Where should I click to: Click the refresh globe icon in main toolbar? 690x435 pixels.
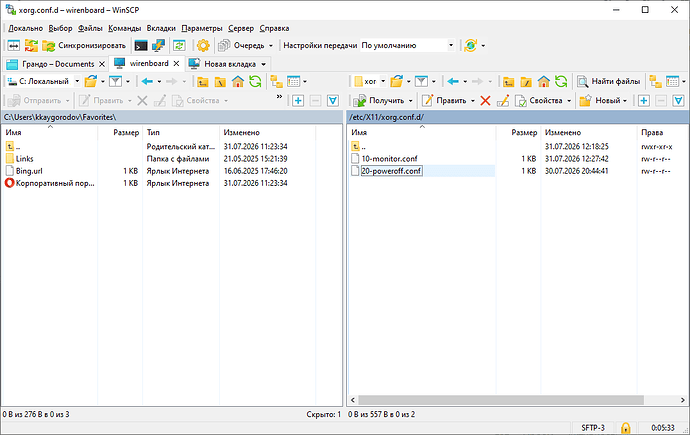tap(470, 45)
